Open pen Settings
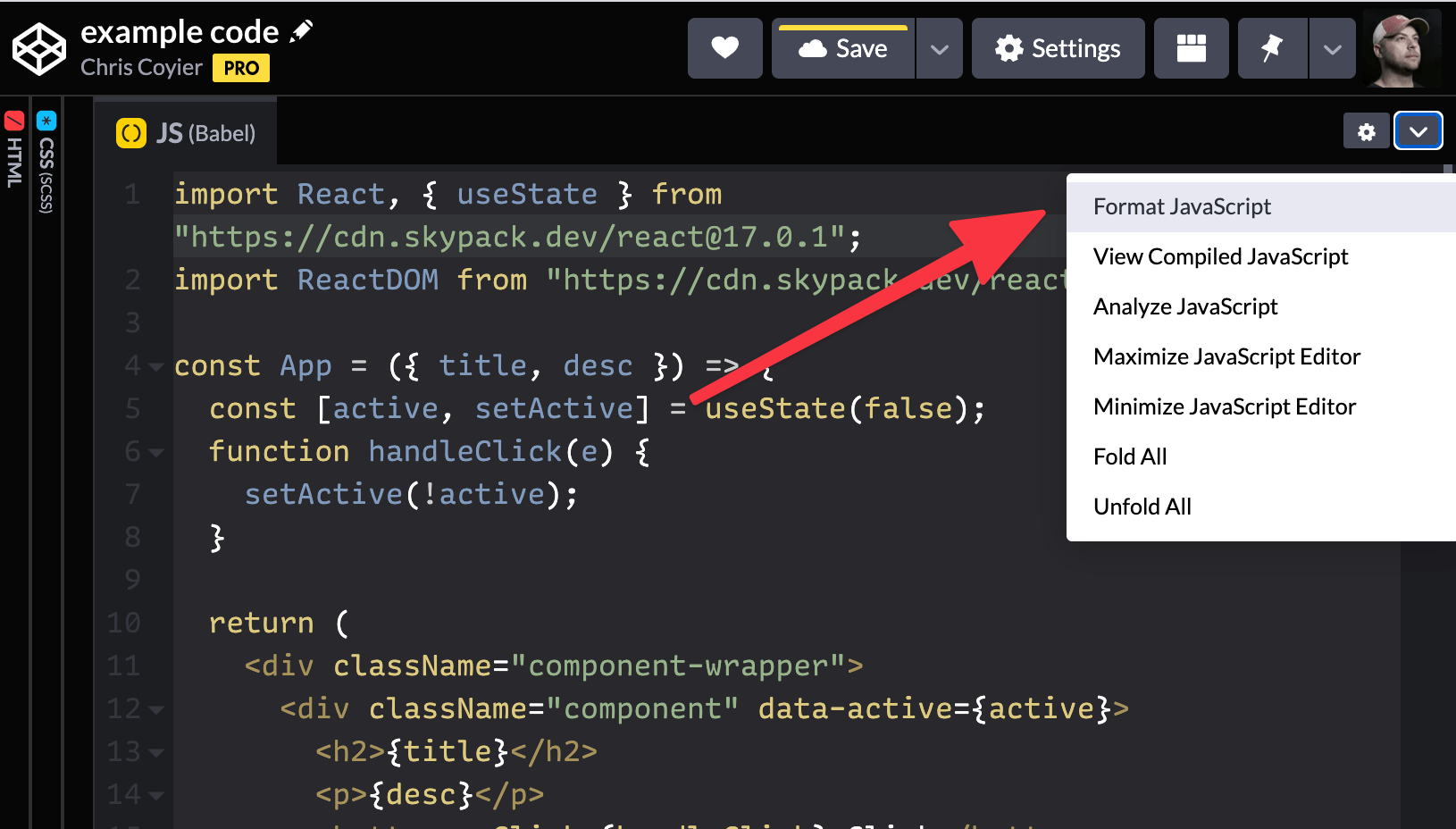 [1058, 48]
